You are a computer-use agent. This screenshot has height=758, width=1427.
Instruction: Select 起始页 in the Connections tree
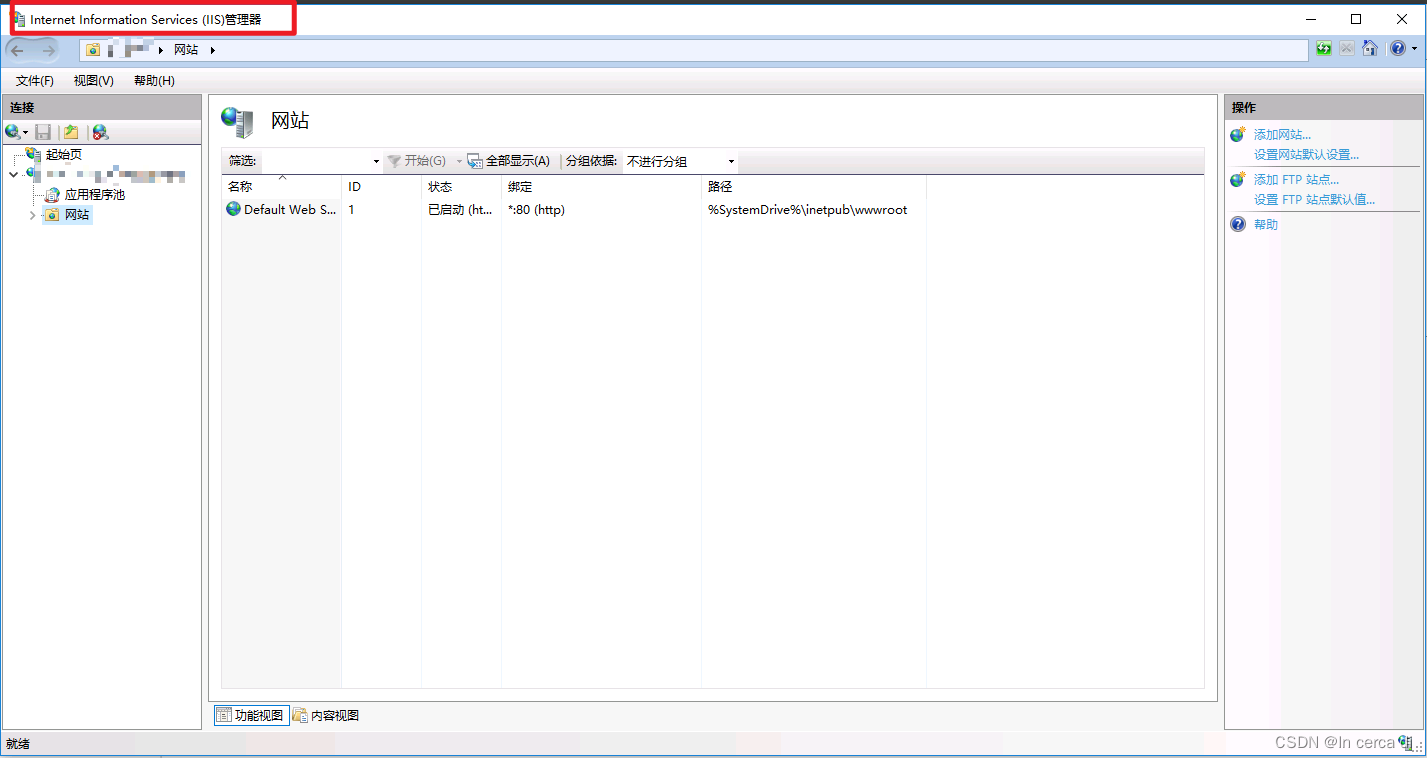pos(63,155)
